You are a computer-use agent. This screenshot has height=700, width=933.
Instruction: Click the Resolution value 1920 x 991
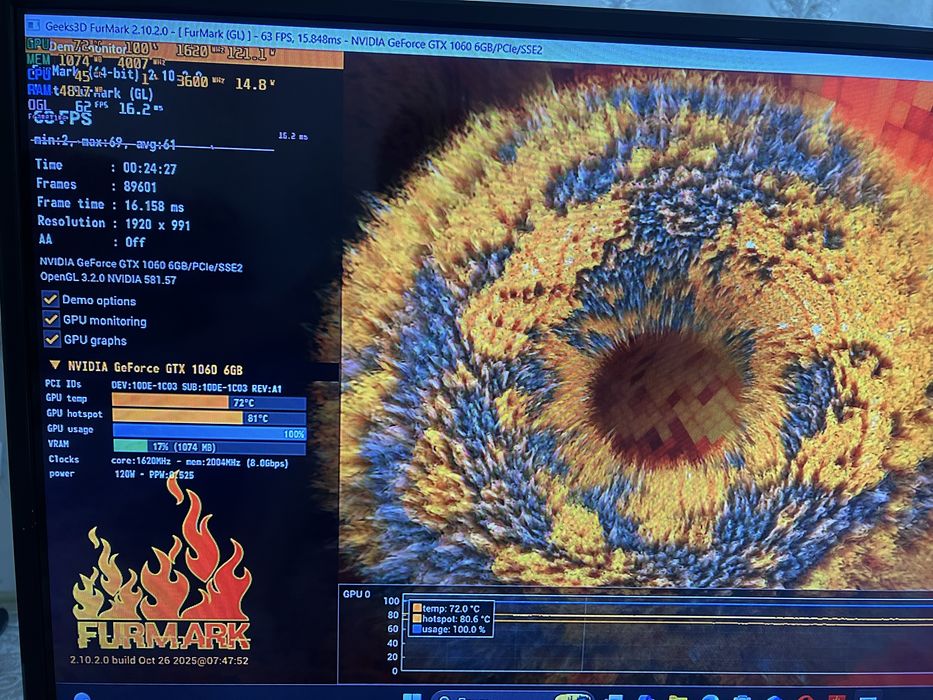[x=158, y=224]
